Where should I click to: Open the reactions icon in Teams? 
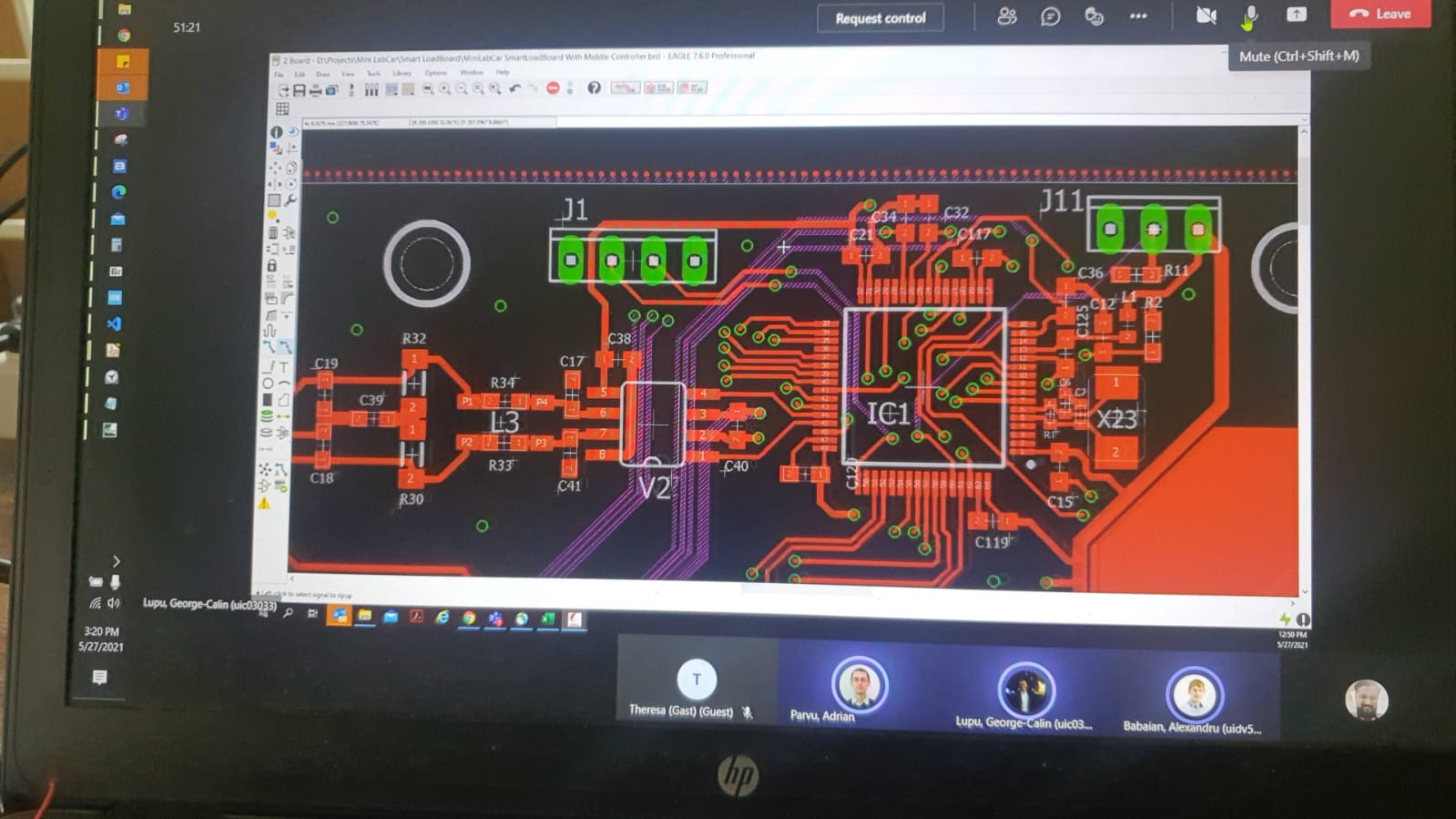[x=1094, y=16]
